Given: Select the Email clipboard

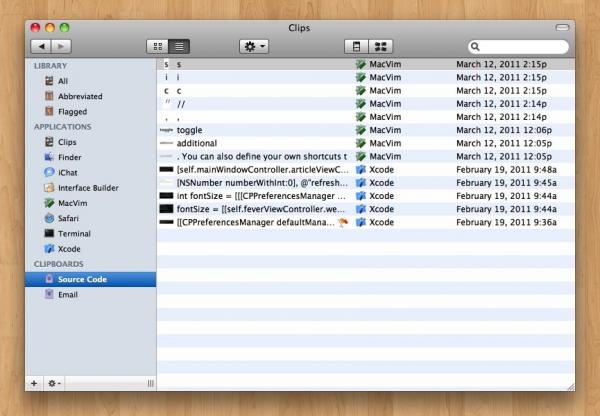Looking at the screenshot, I should click(91, 295).
